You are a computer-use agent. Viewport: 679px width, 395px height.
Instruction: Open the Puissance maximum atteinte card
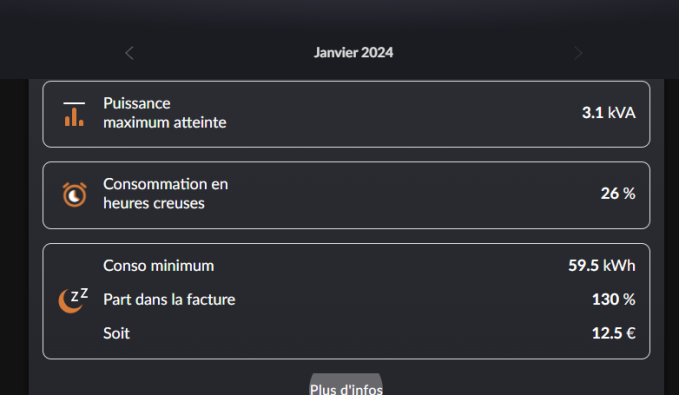(x=346, y=114)
